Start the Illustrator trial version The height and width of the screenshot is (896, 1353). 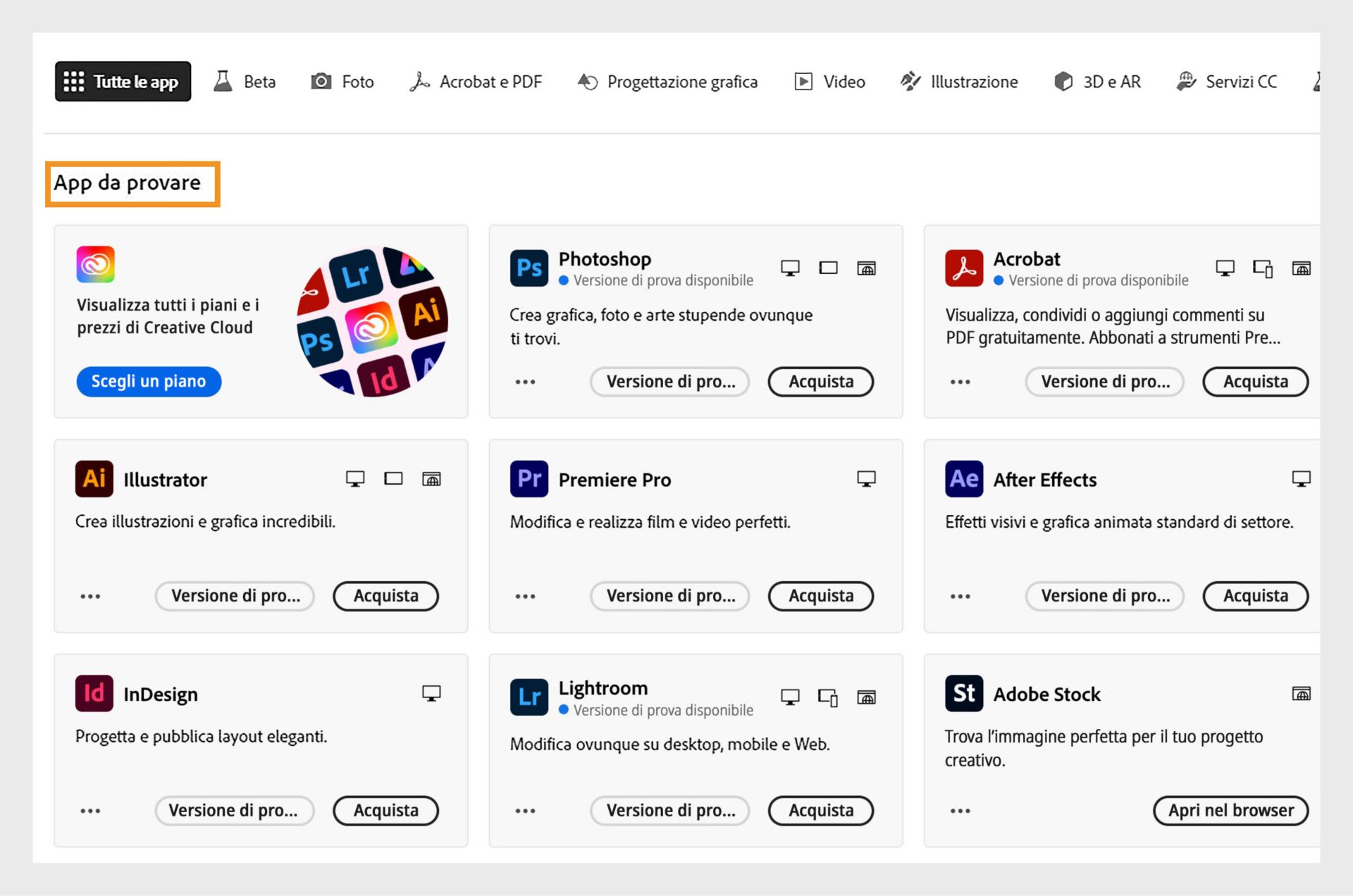tap(235, 596)
